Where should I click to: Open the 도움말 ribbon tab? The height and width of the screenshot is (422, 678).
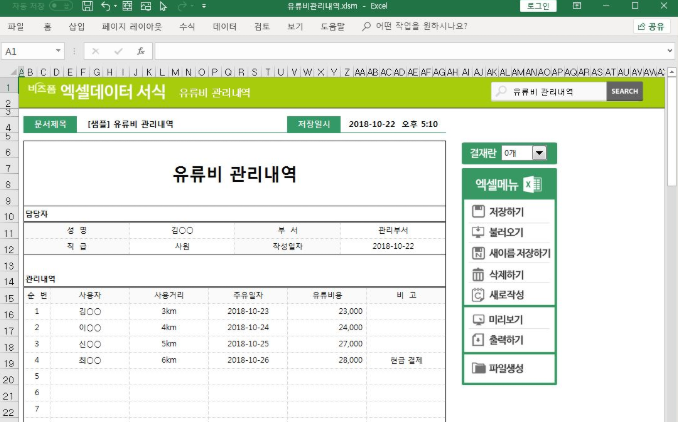click(x=333, y=26)
